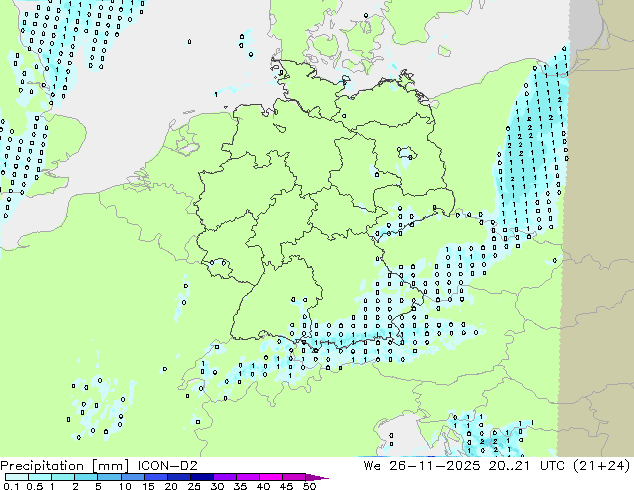Click the 5–10 mm legend color swatch
The height and width of the screenshot is (490, 634).
click(109, 477)
